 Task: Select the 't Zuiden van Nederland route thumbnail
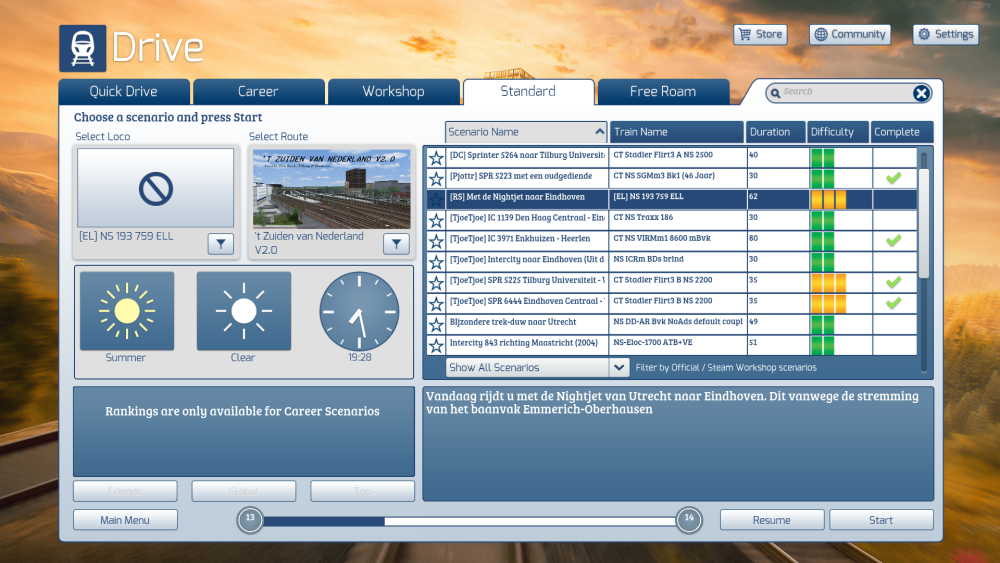tap(331, 188)
